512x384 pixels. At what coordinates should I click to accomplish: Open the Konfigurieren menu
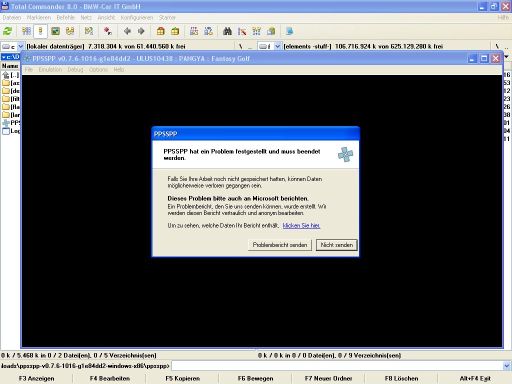pyautogui.click(x=137, y=17)
